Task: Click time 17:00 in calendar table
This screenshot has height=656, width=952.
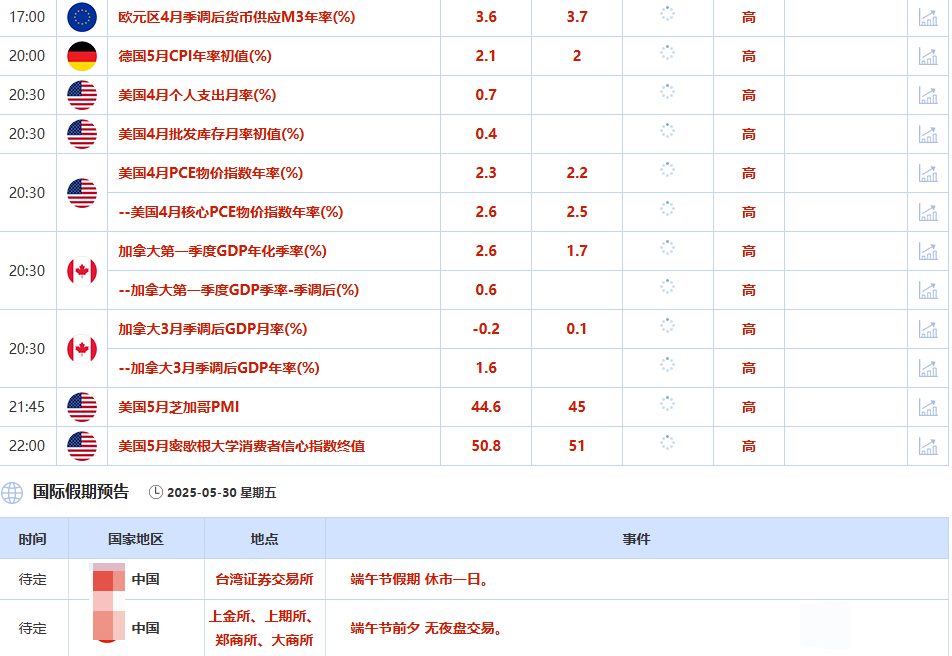Action: [x=27, y=17]
